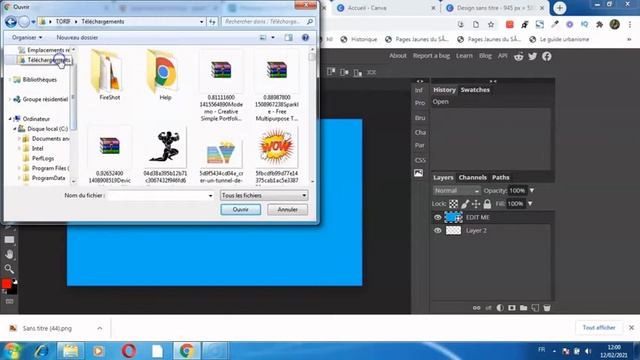640x360 pixels.
Task: Switch to the History tab in Photopea
Action: tap(444, 90)
